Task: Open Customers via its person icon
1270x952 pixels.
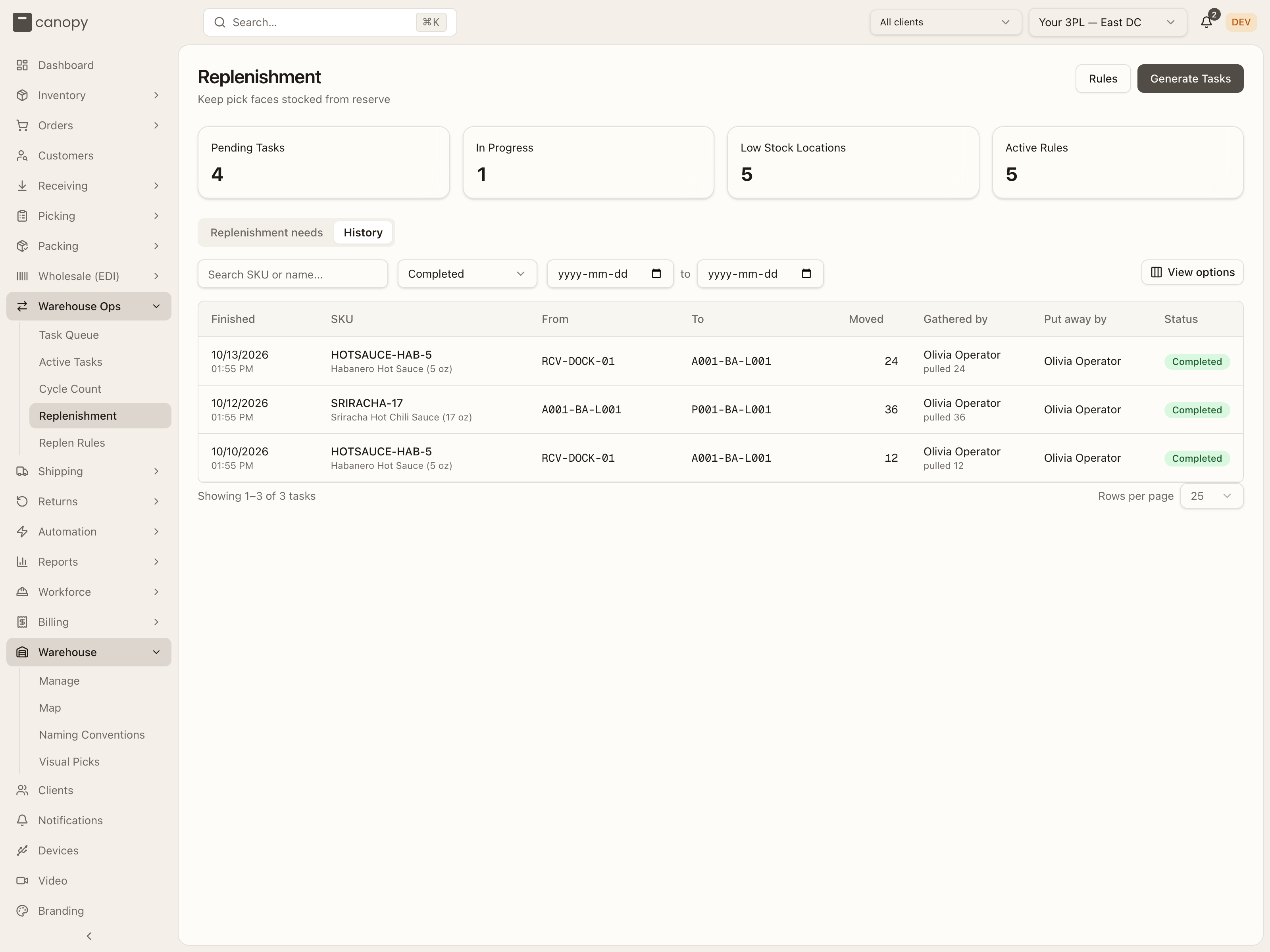Action: click(22, 155)
